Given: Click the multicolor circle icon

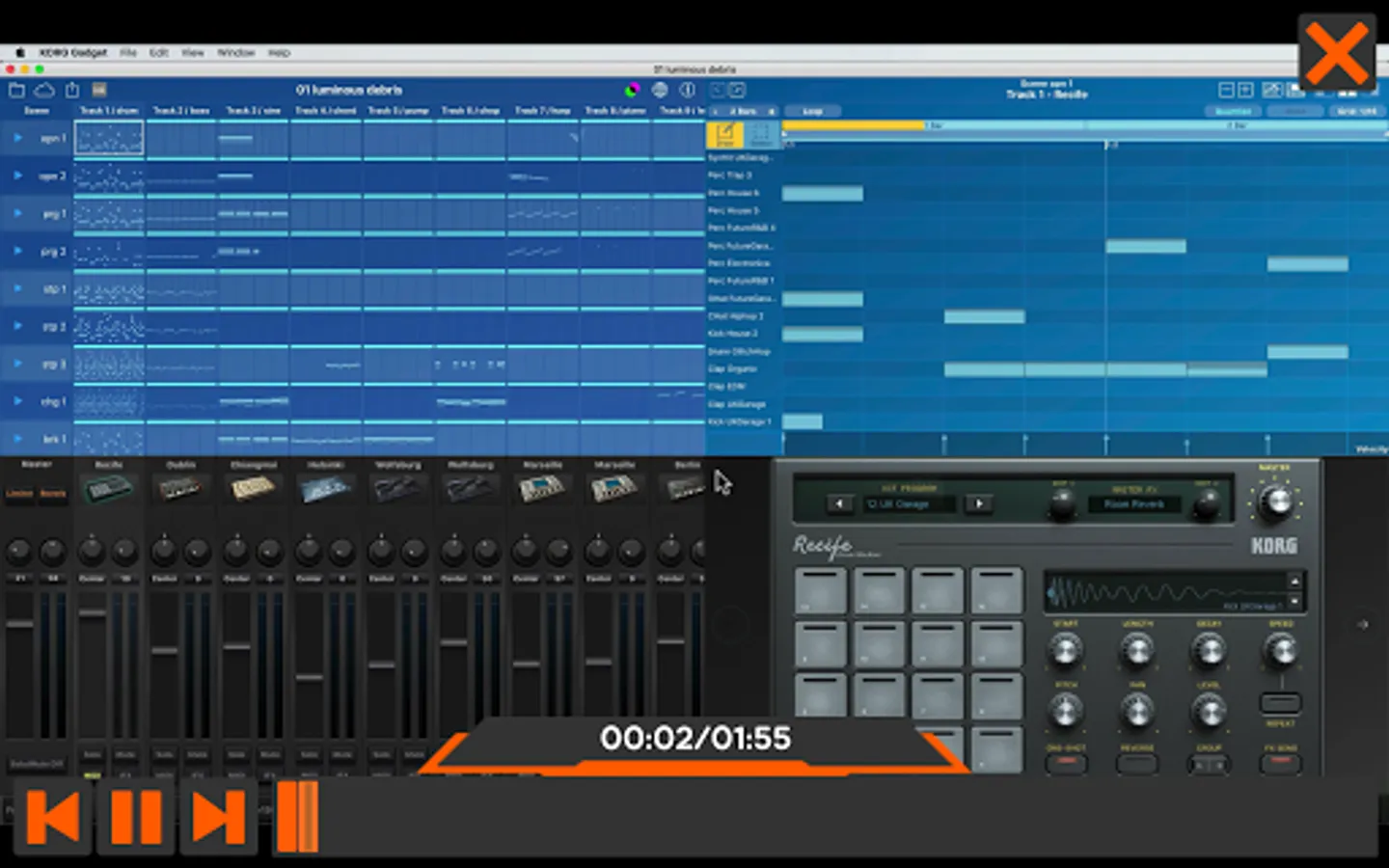Looking at the screenshot, I should tap(632, 90).
